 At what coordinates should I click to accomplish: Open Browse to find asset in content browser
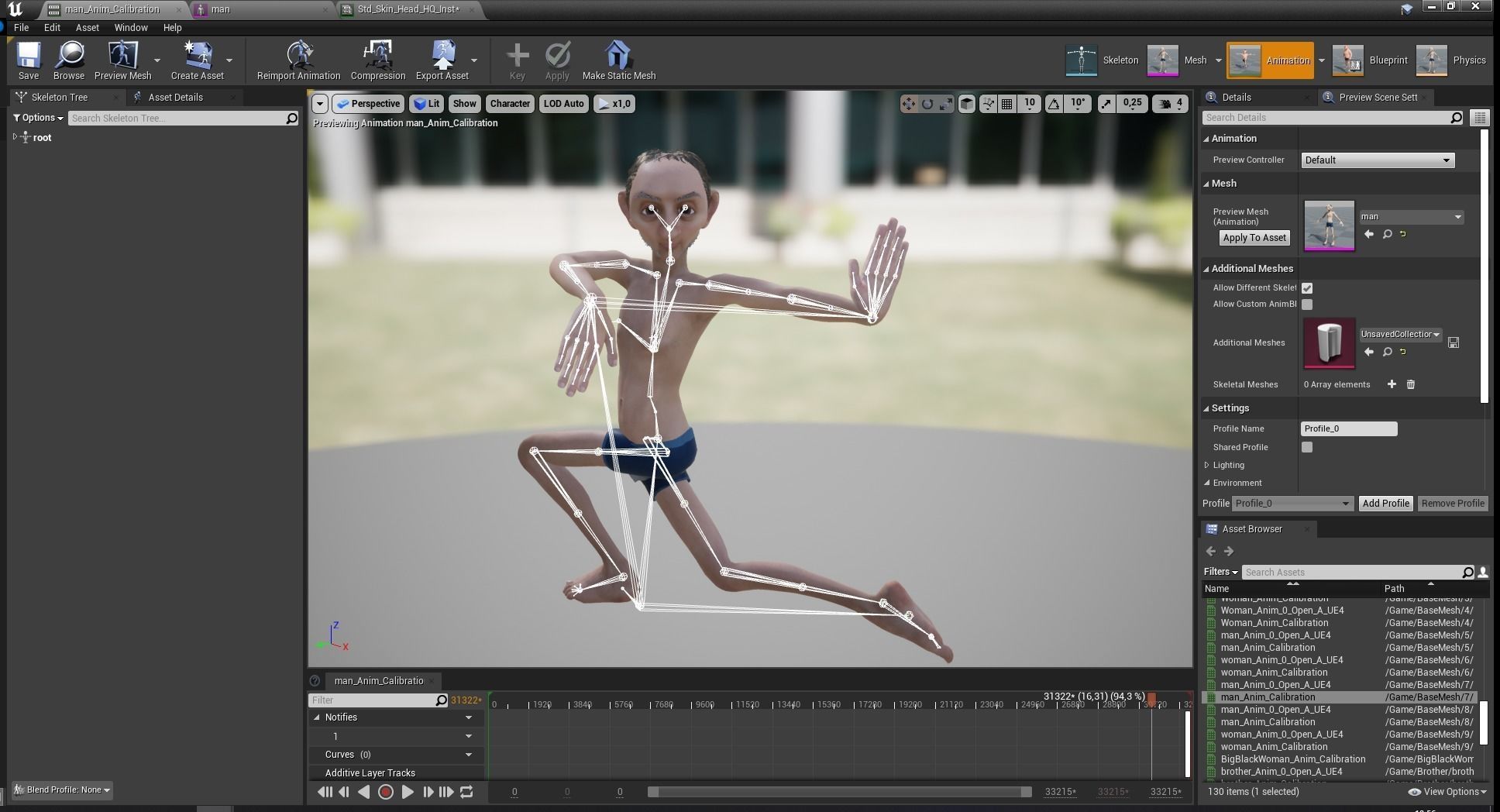click(69, 60)
